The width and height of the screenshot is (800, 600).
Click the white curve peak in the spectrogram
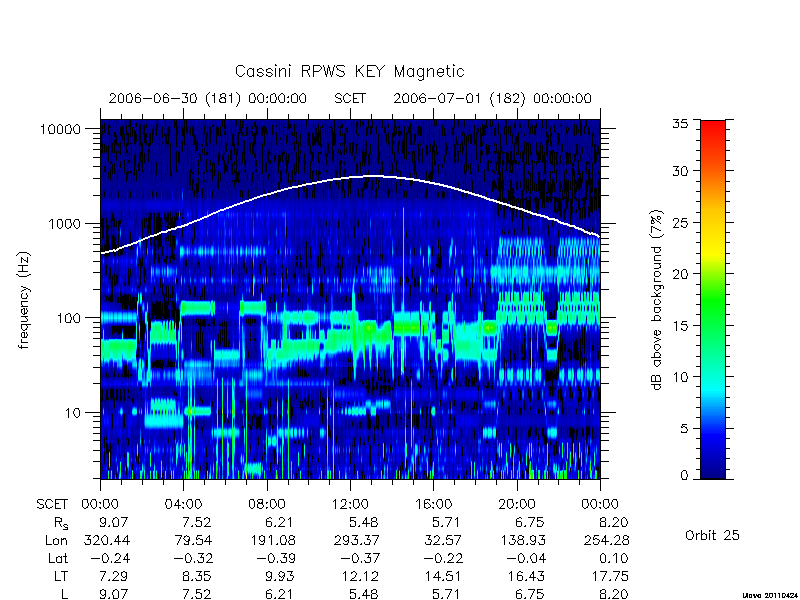coord(373,176)
